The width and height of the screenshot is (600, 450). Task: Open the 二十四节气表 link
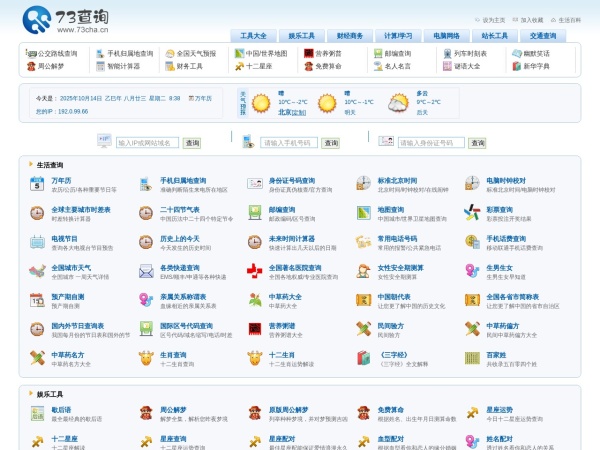[x=180, y=210]
